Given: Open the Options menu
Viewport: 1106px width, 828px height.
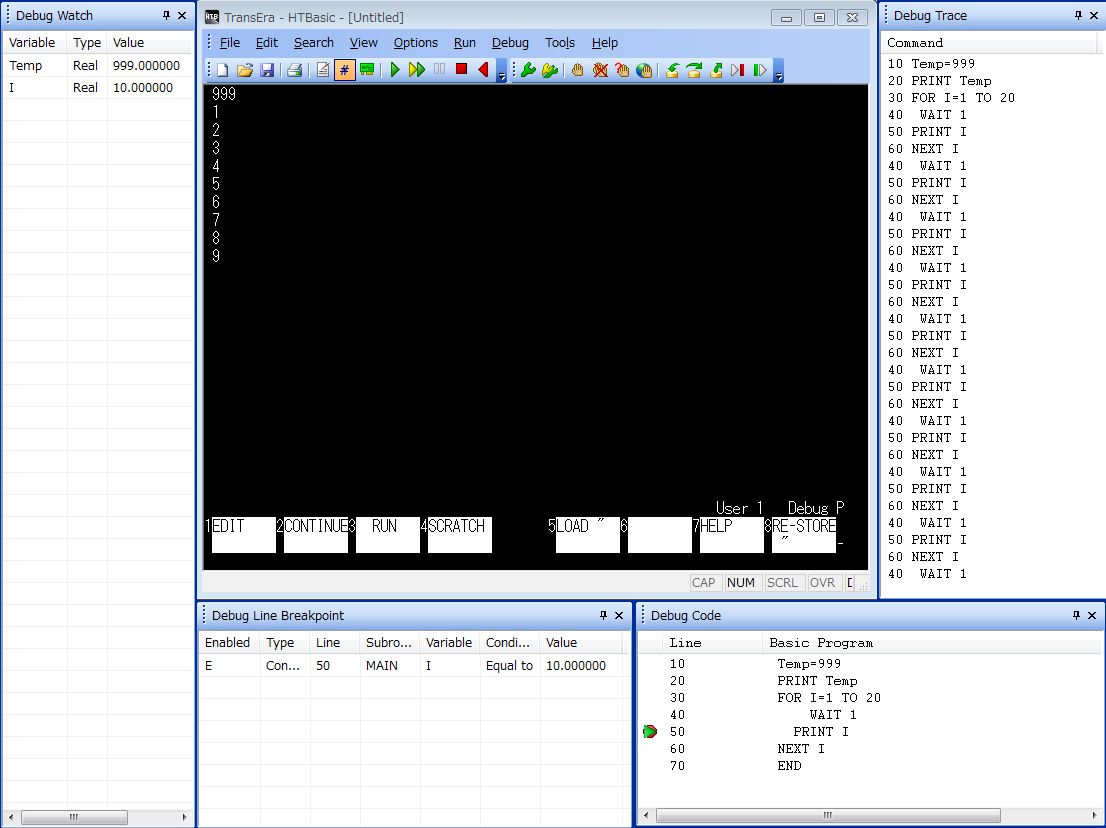Looking at the screenshot, I should point(416,42).
